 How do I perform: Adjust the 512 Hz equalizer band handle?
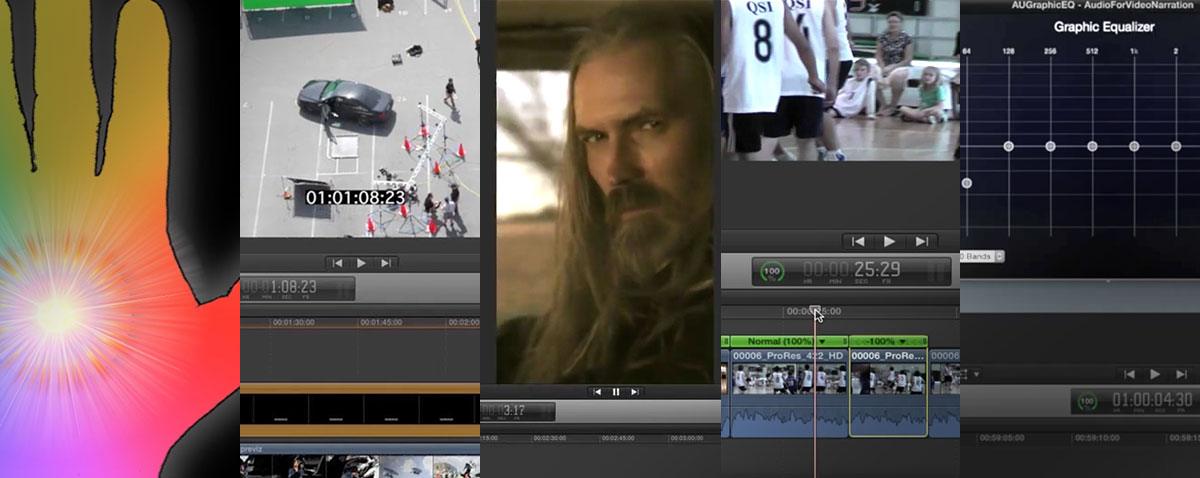tap(1092, 146)
